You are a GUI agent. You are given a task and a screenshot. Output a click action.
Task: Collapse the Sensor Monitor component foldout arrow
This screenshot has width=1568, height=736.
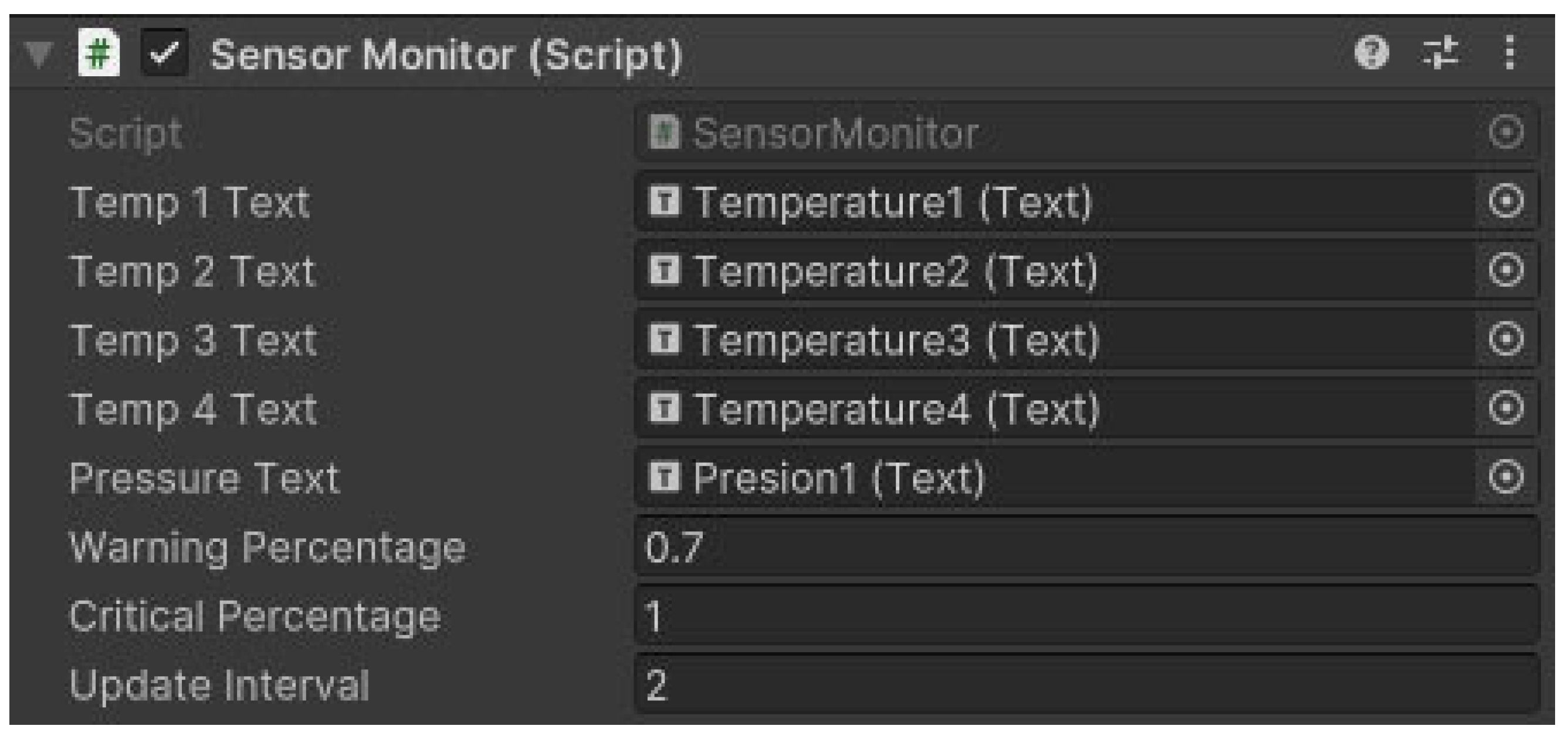[39, 53]
